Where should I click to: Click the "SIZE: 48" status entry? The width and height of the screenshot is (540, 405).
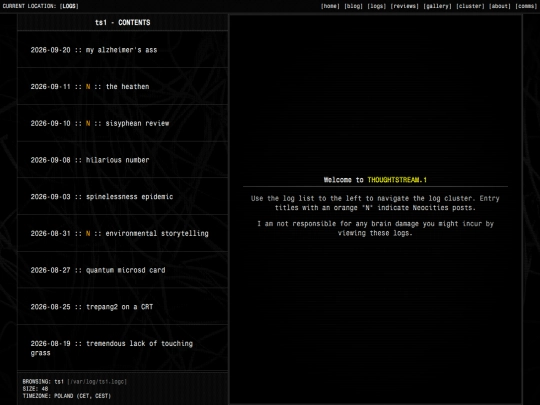35,389
